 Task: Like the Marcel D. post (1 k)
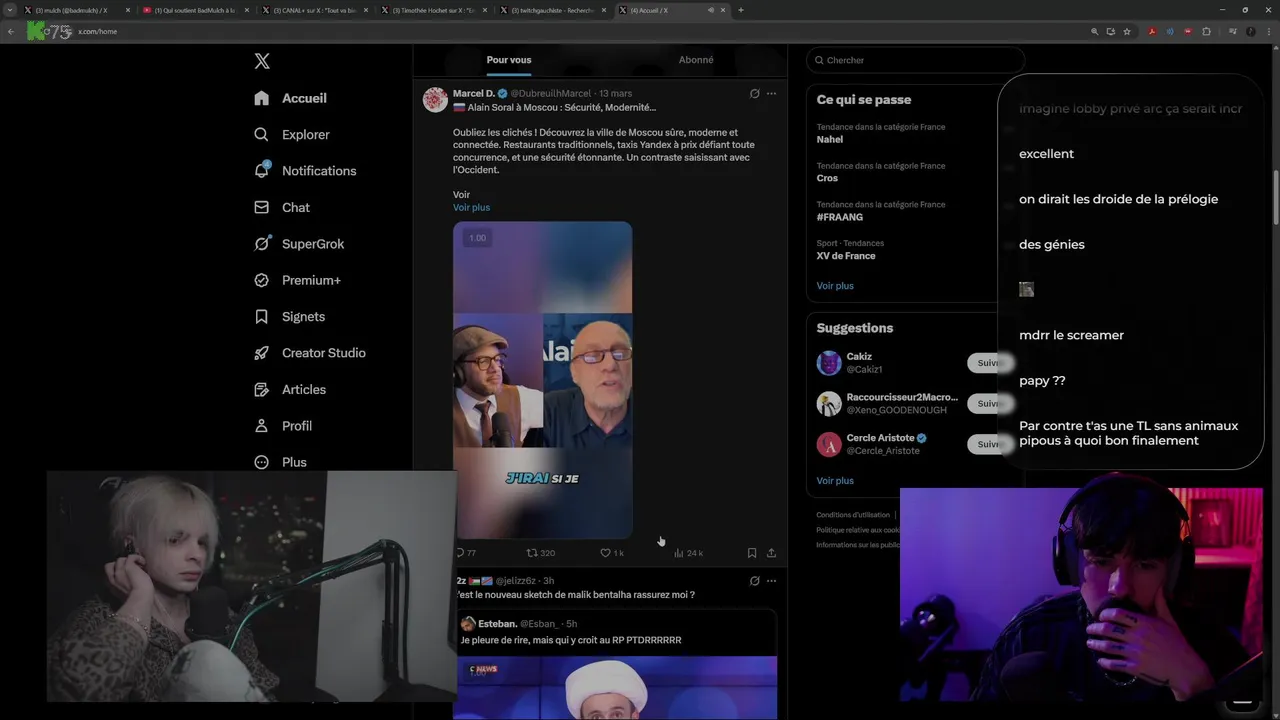pos(611,552)
